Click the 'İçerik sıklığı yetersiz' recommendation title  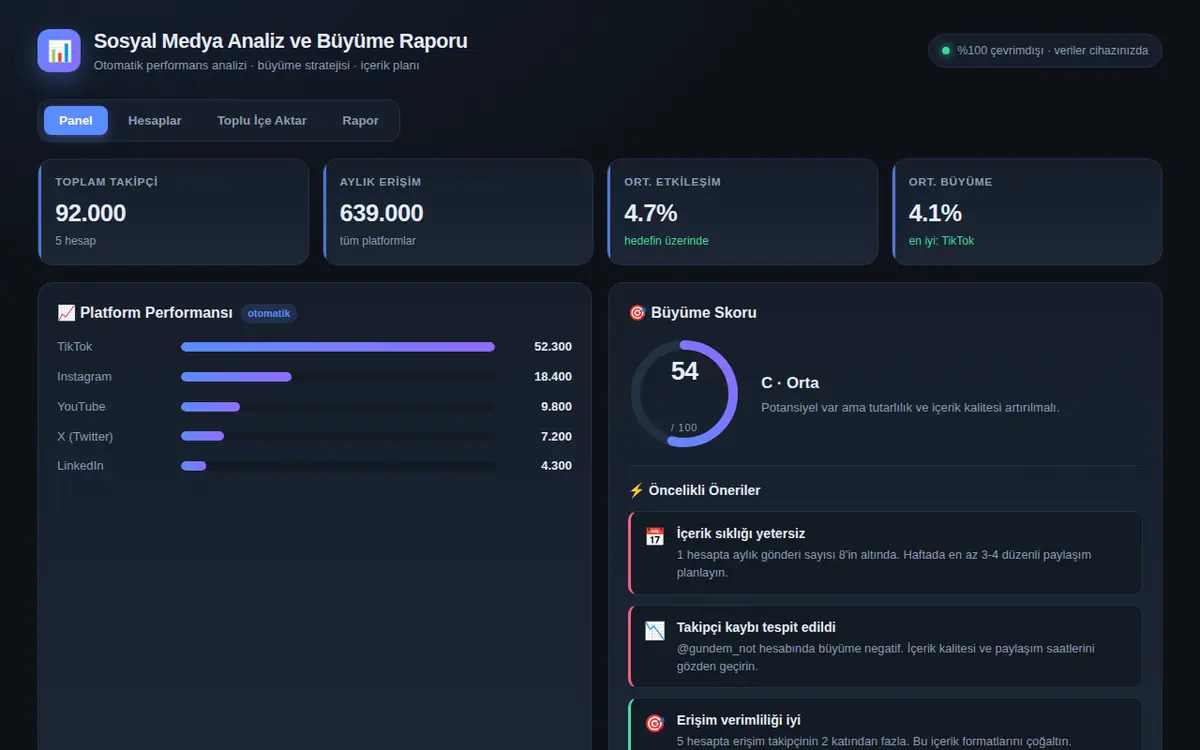tap(741, 534)
